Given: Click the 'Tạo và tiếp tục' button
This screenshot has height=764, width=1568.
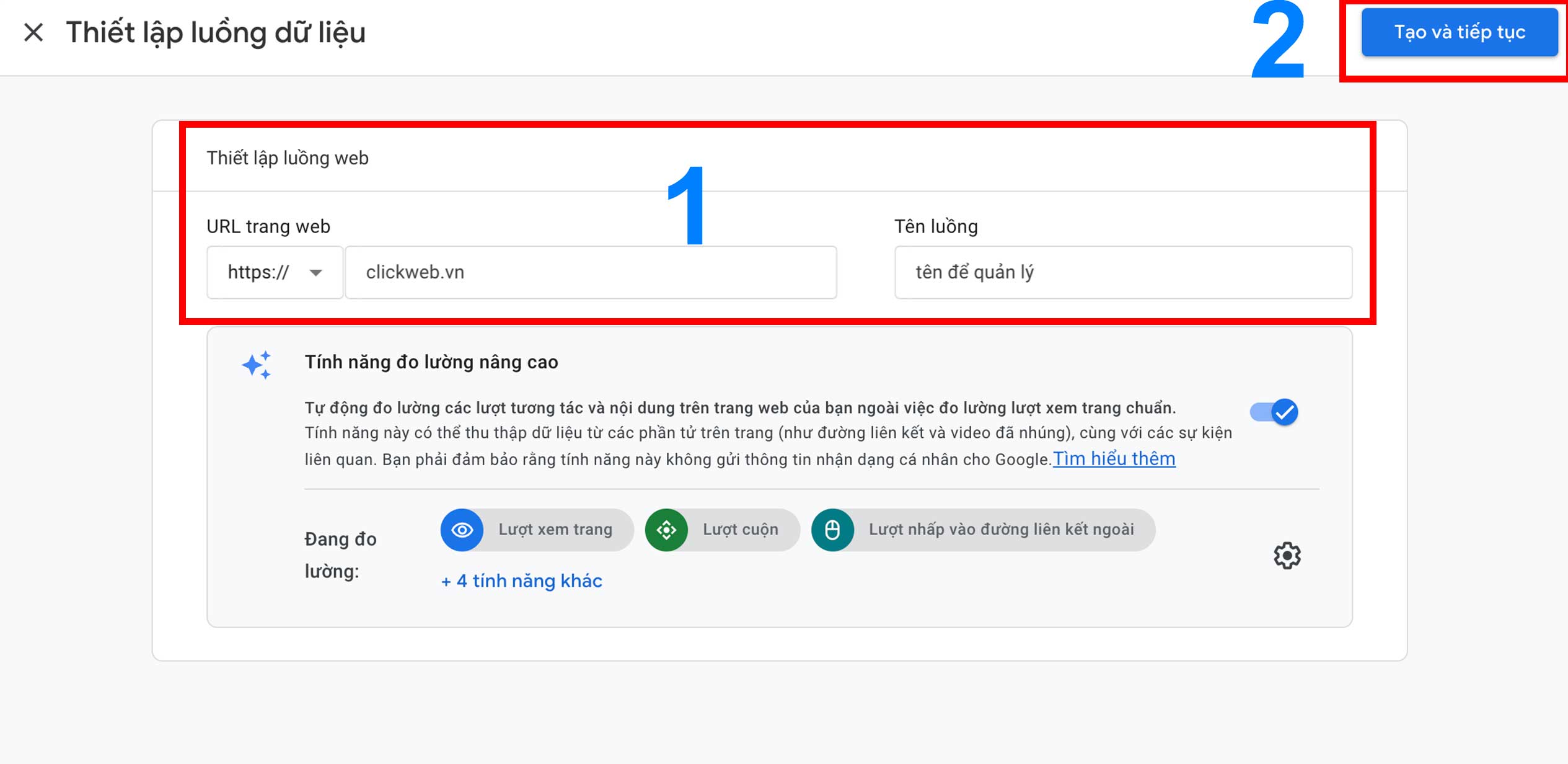Looking at the screenshot, I should (x=1459, y=32).
